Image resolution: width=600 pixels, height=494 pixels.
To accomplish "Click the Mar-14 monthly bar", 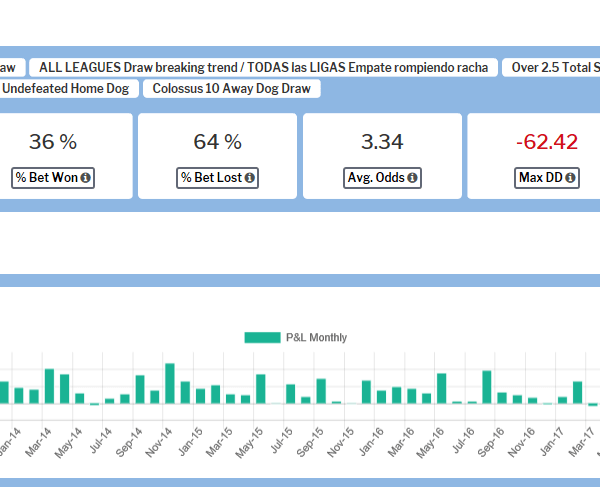I will [x=49, y=386].
